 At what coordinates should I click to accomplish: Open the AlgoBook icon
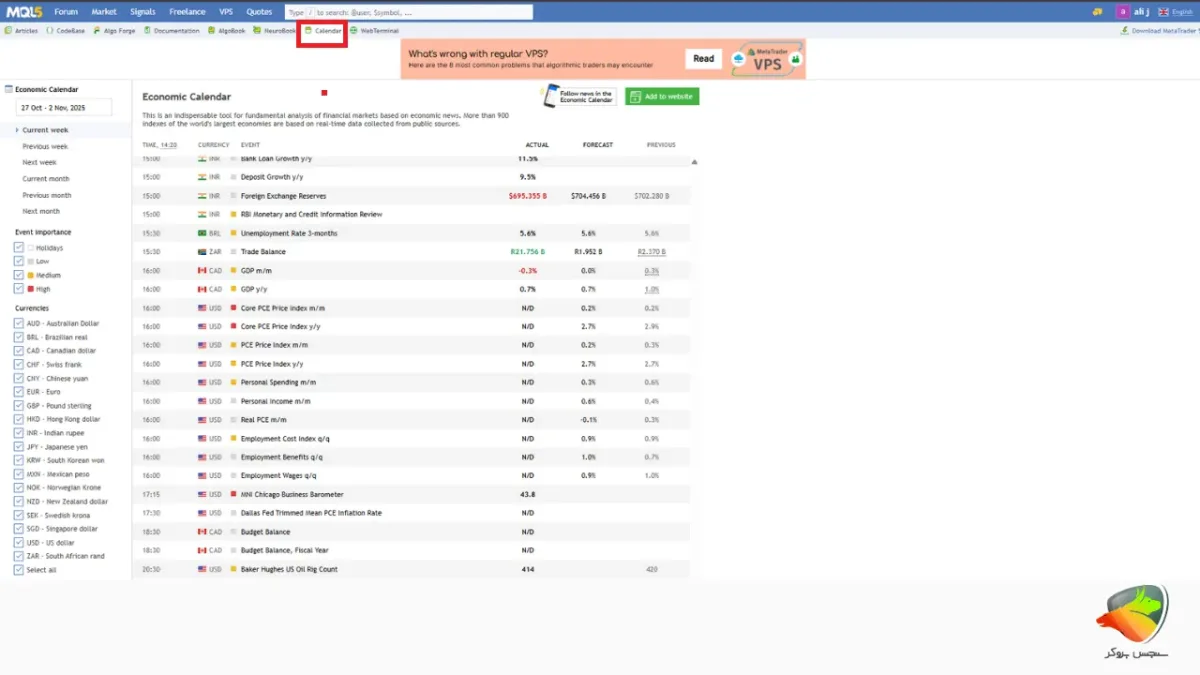pyautogui.click(x=211, y=31)
